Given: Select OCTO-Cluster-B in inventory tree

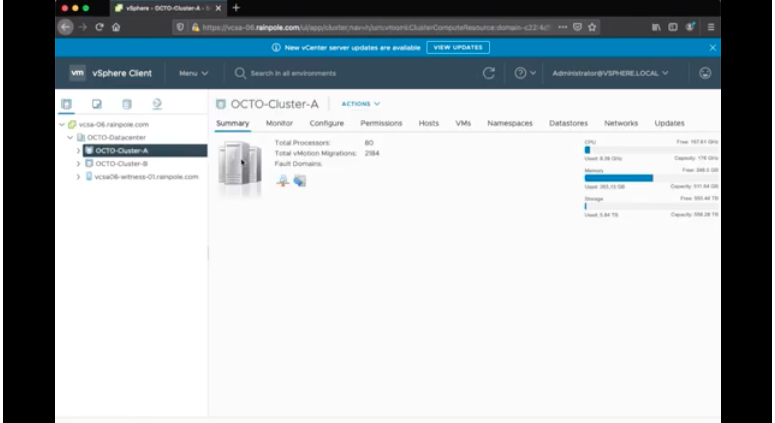Looking at the screenshot, I should click(x=122, y=164).
